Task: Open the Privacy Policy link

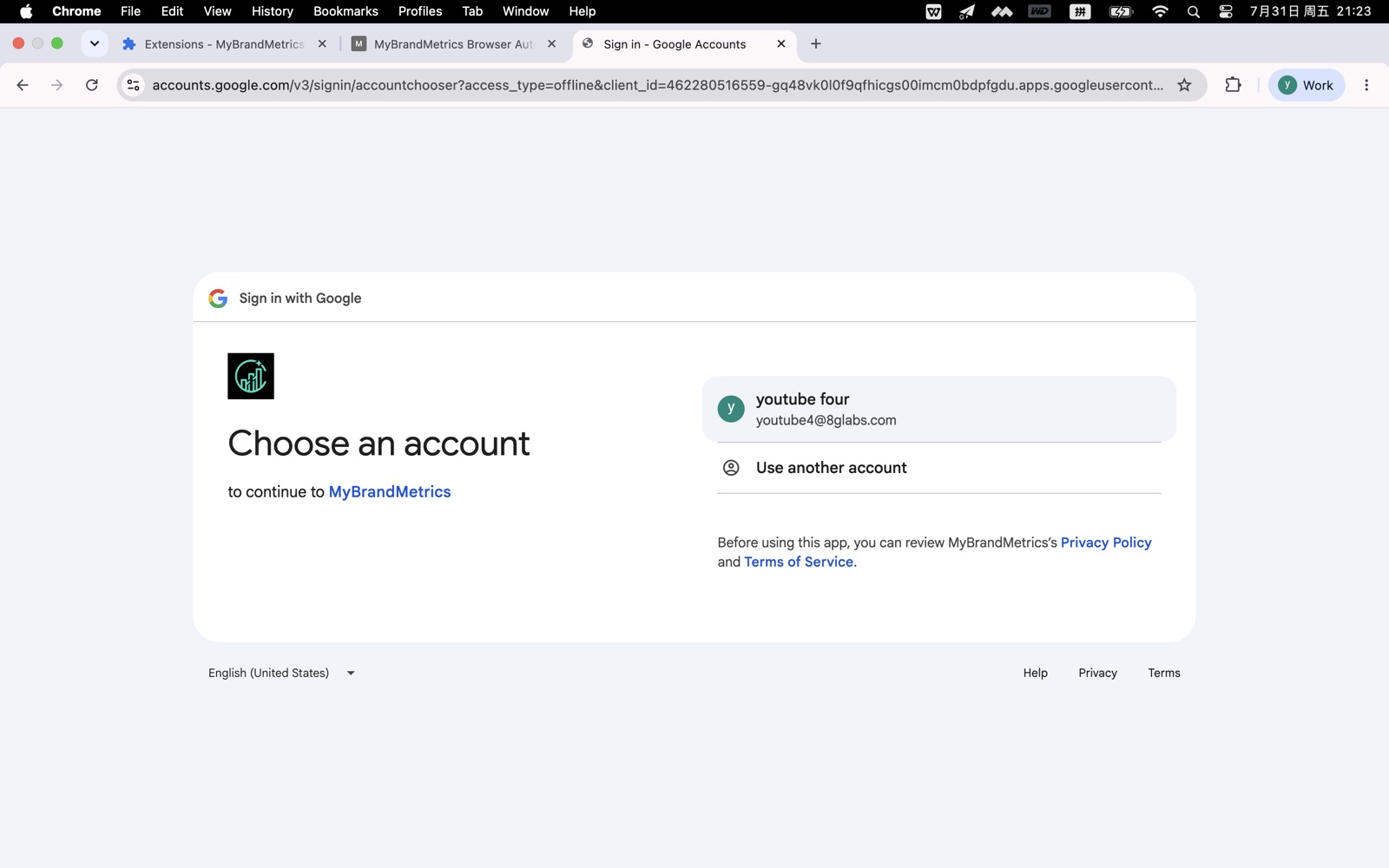Action: click(1106, 542)
